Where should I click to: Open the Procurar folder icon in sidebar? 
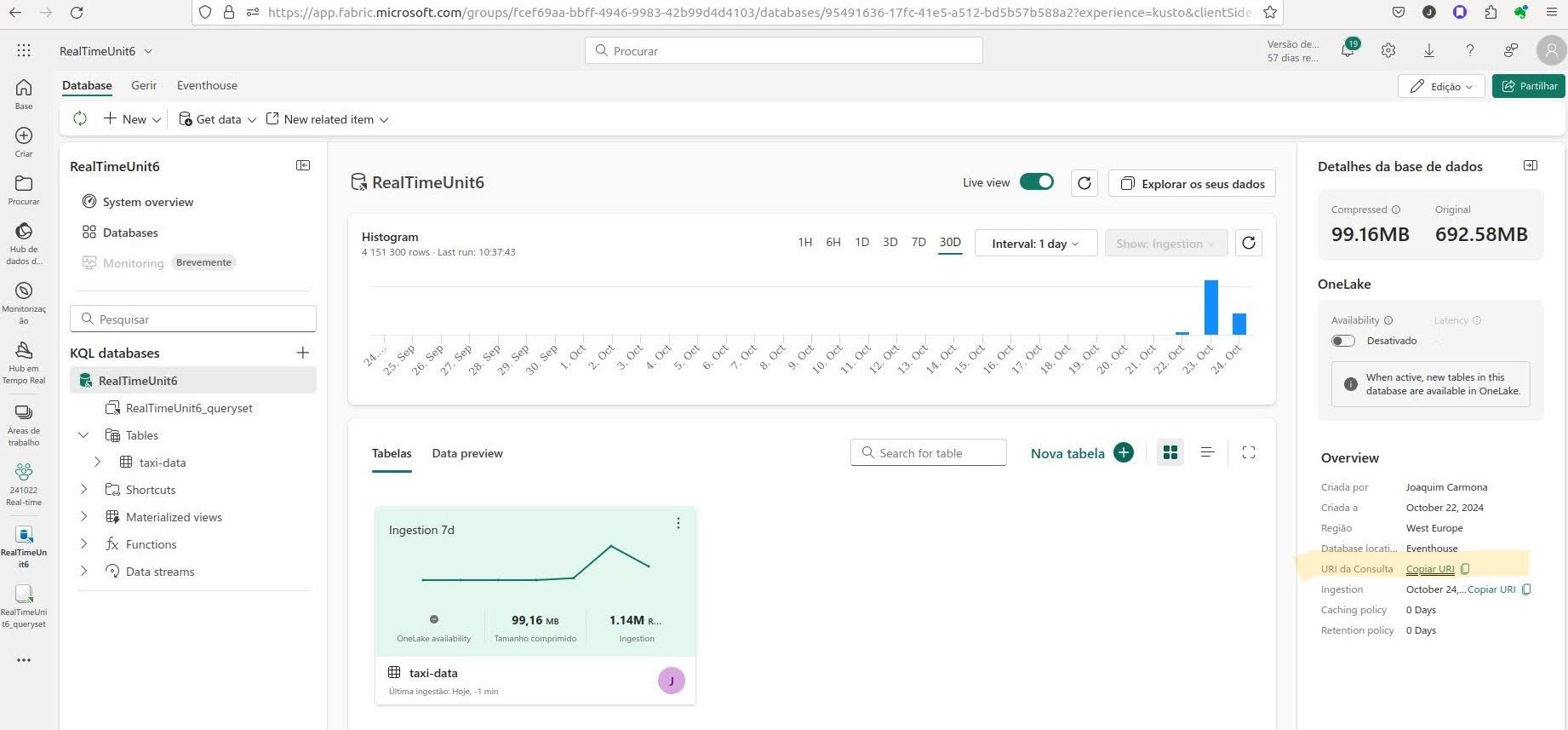[x=24, y=183]
